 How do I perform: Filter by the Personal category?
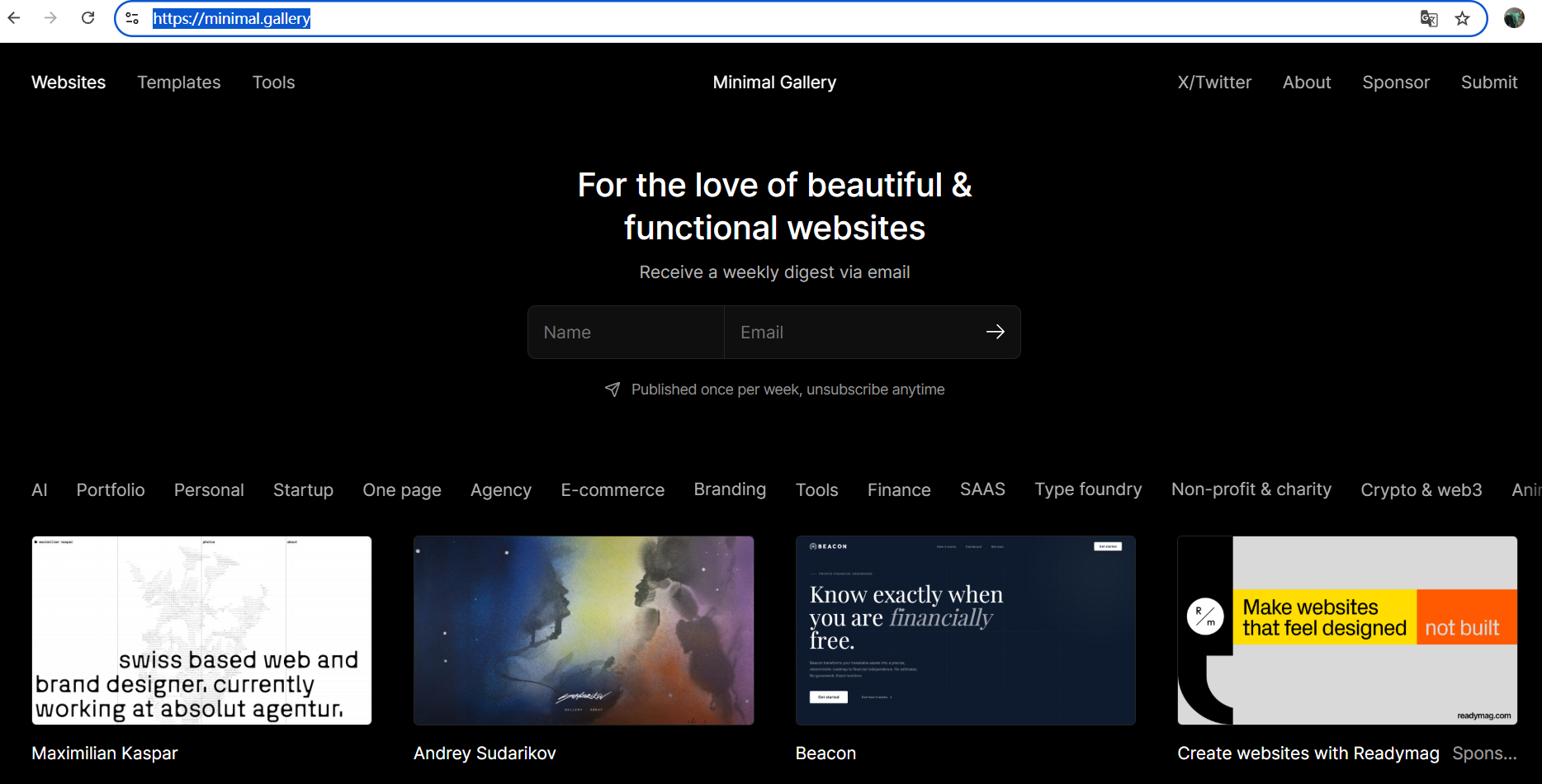[x=209, y=490]
